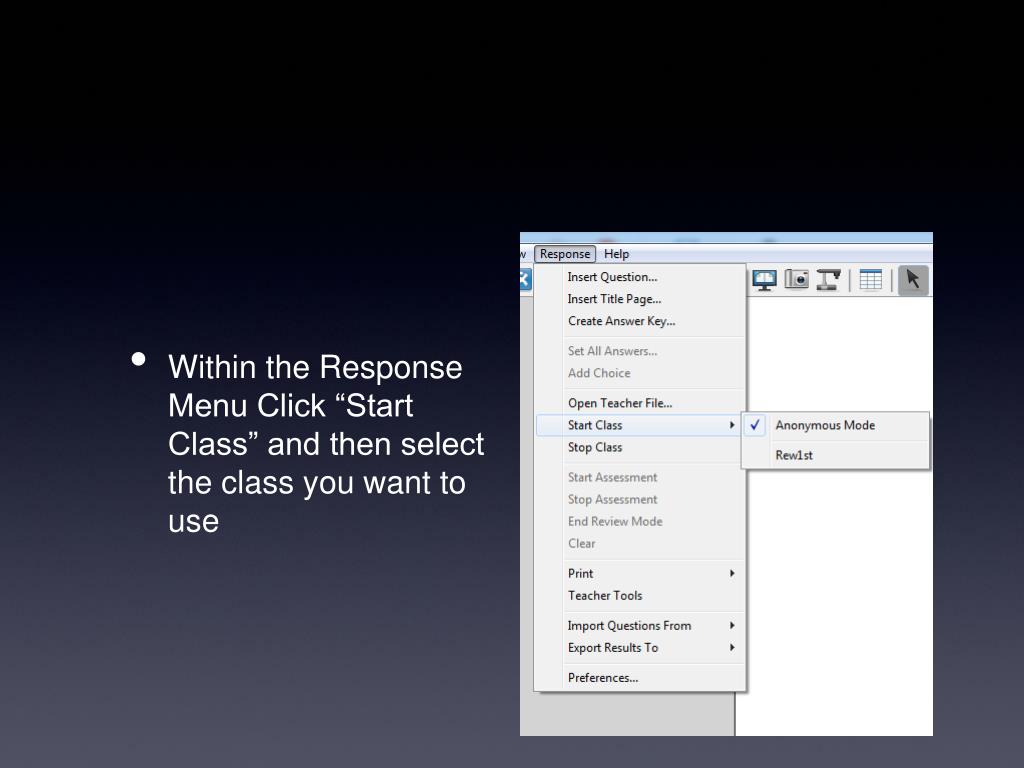1024x768 pixels.
Task: Select the checked Anonymous Mode option
Action: tap(835, 425)
